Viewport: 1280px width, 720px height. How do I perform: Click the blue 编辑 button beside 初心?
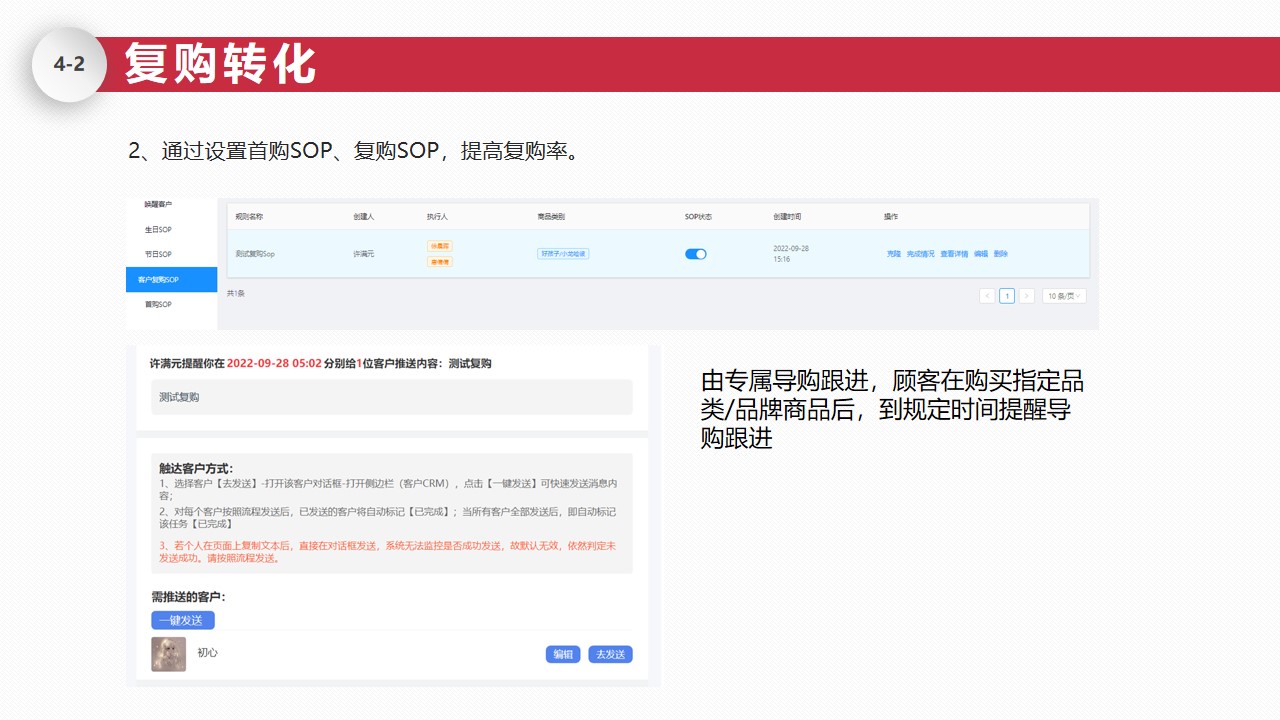[563, 655]
